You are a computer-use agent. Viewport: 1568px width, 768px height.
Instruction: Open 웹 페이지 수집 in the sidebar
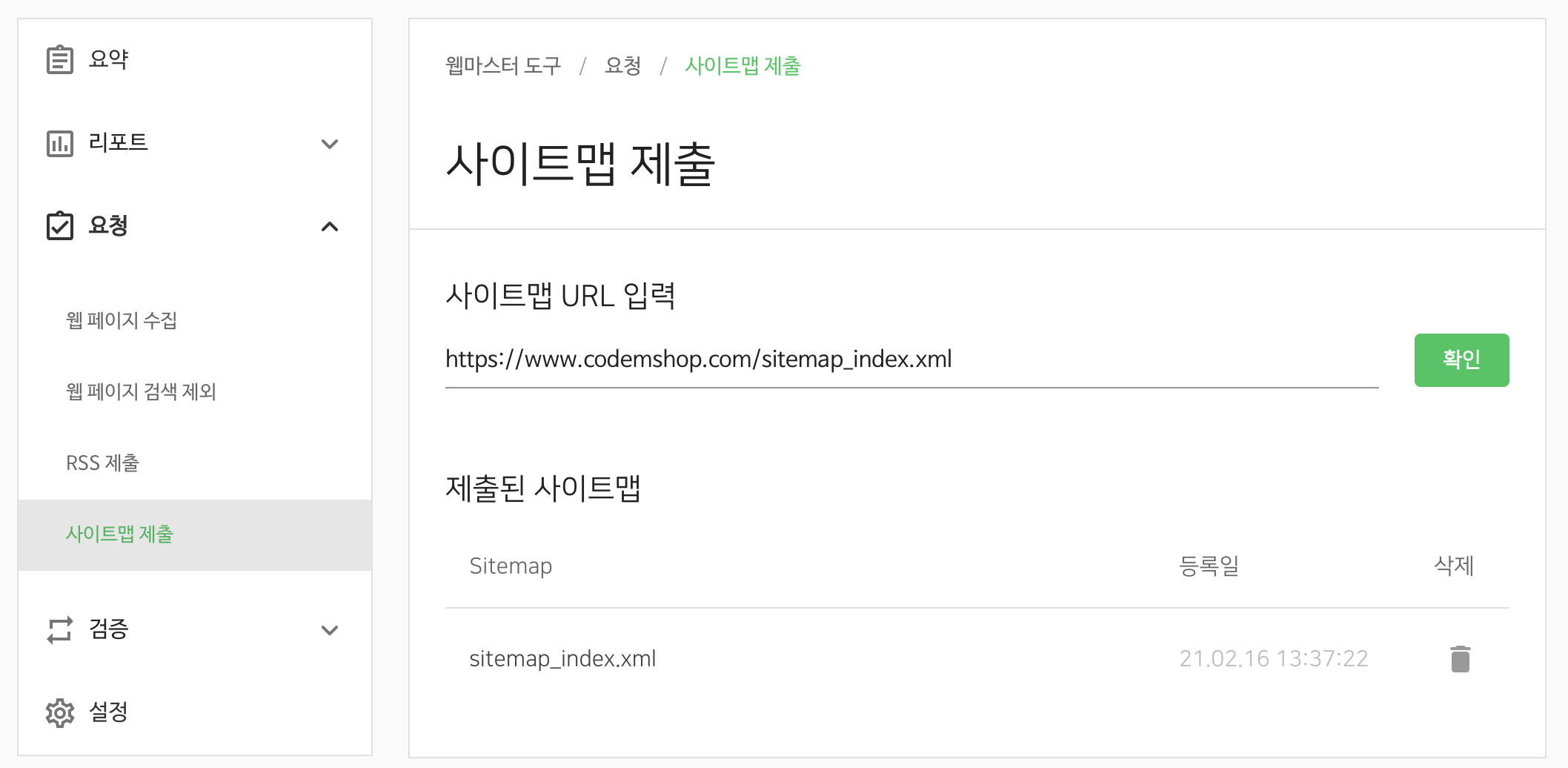click(121, 320)
